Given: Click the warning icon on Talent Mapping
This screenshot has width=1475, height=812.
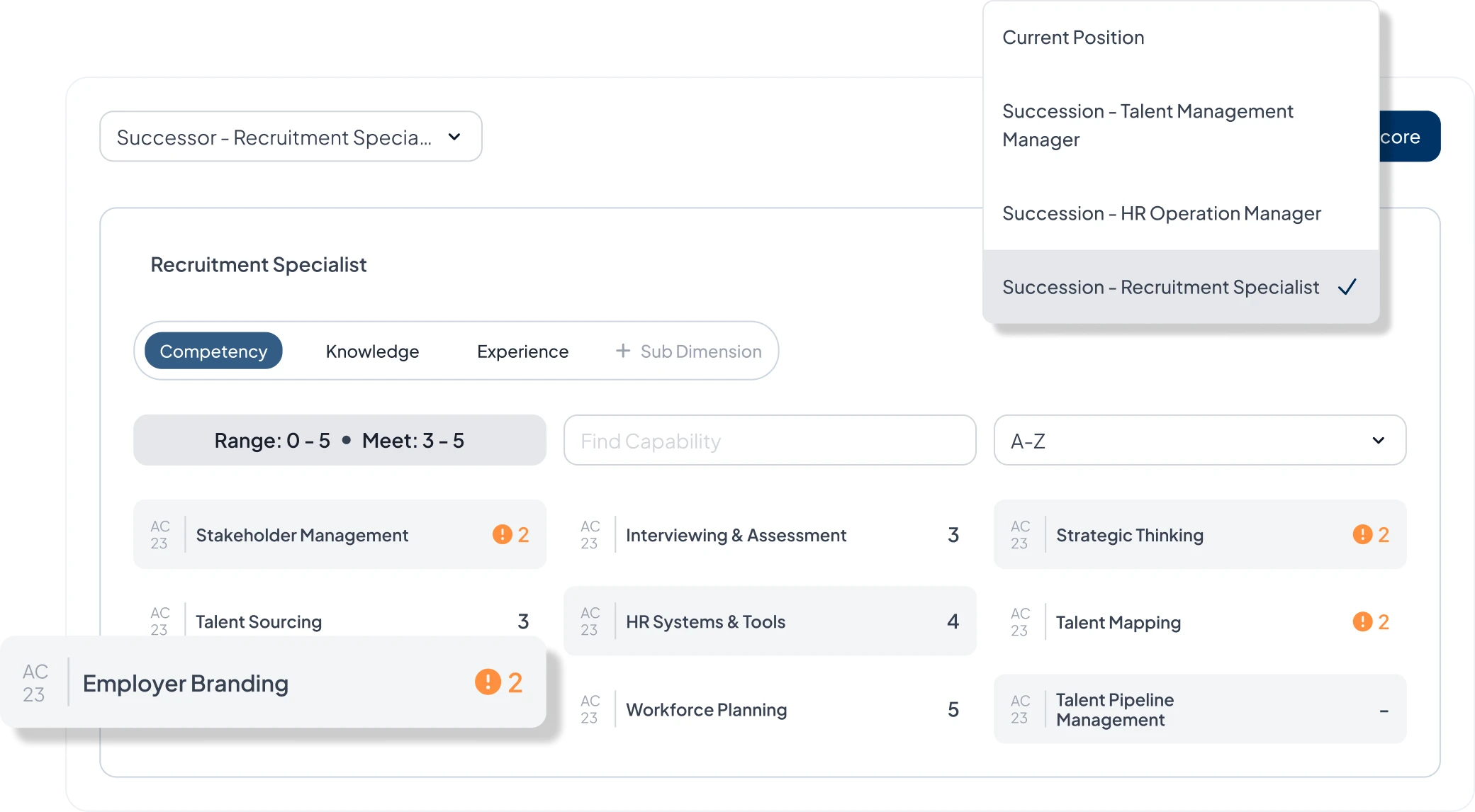Looking at the screenshot, I should click(1362, 621).
